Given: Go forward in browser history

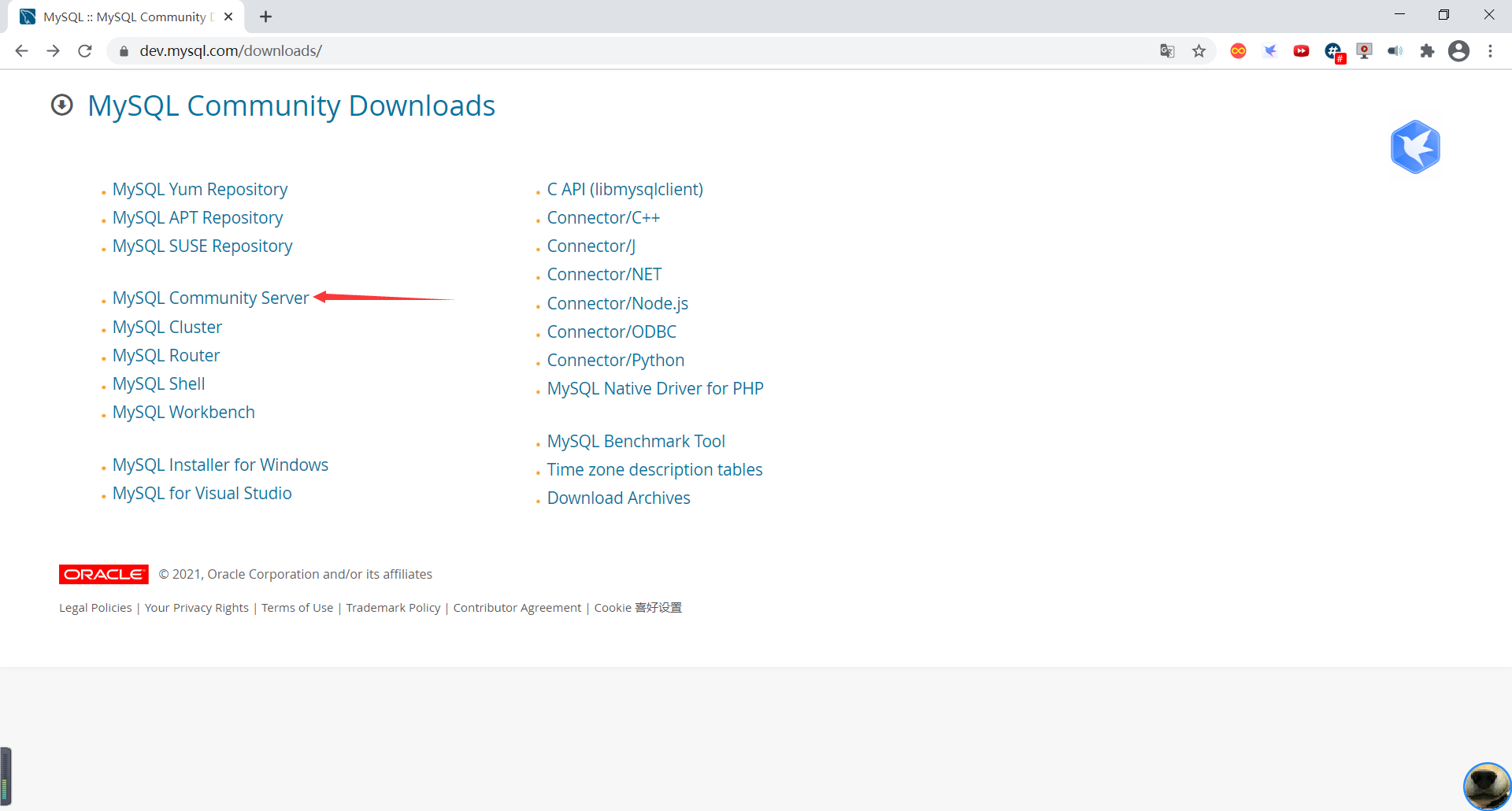Looking at the screenshot, I should click(53, 51).
